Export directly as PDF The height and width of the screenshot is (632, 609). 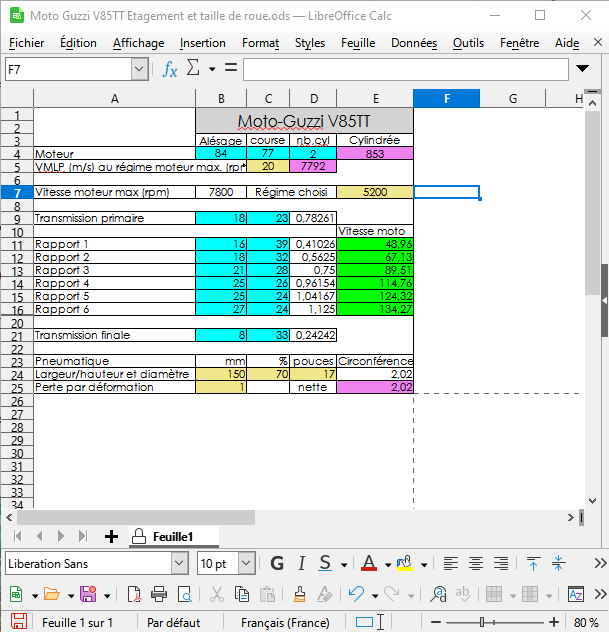(x=134, y=594)
